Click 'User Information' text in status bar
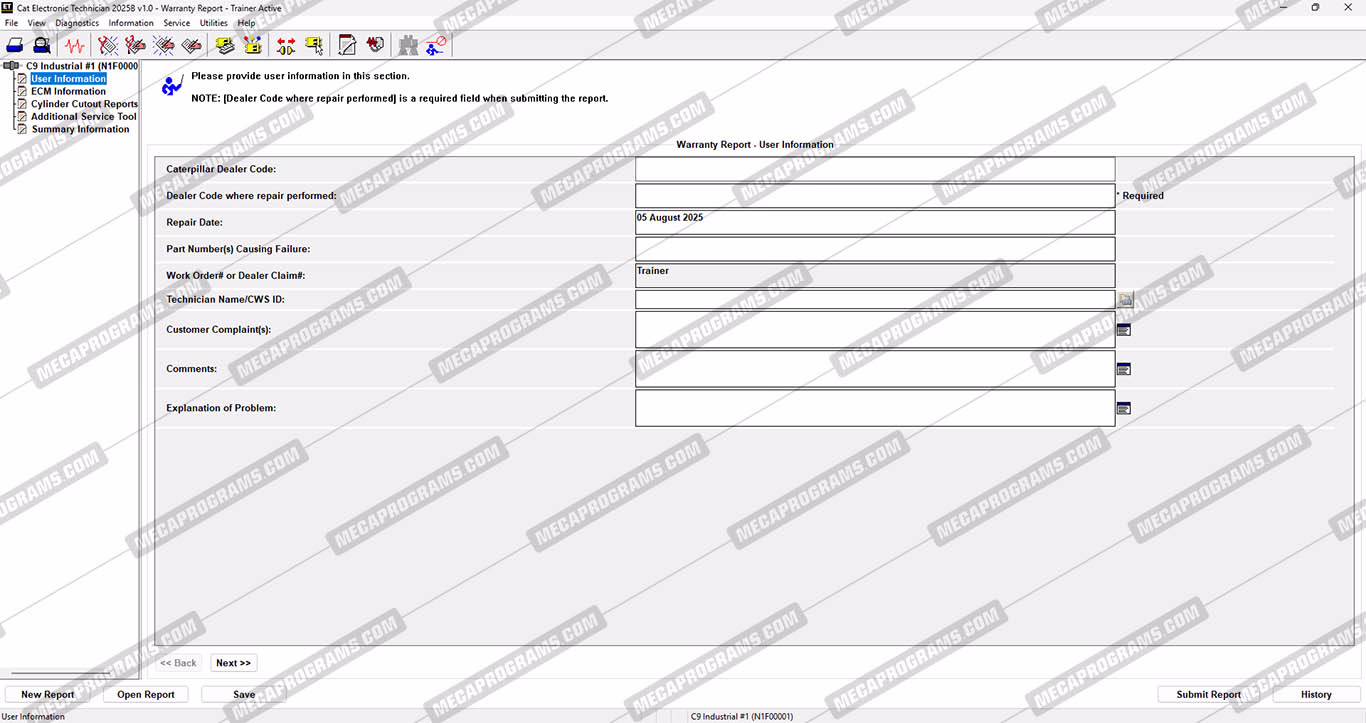Screen dimensions: 1366x723 (x=33, y=716)
